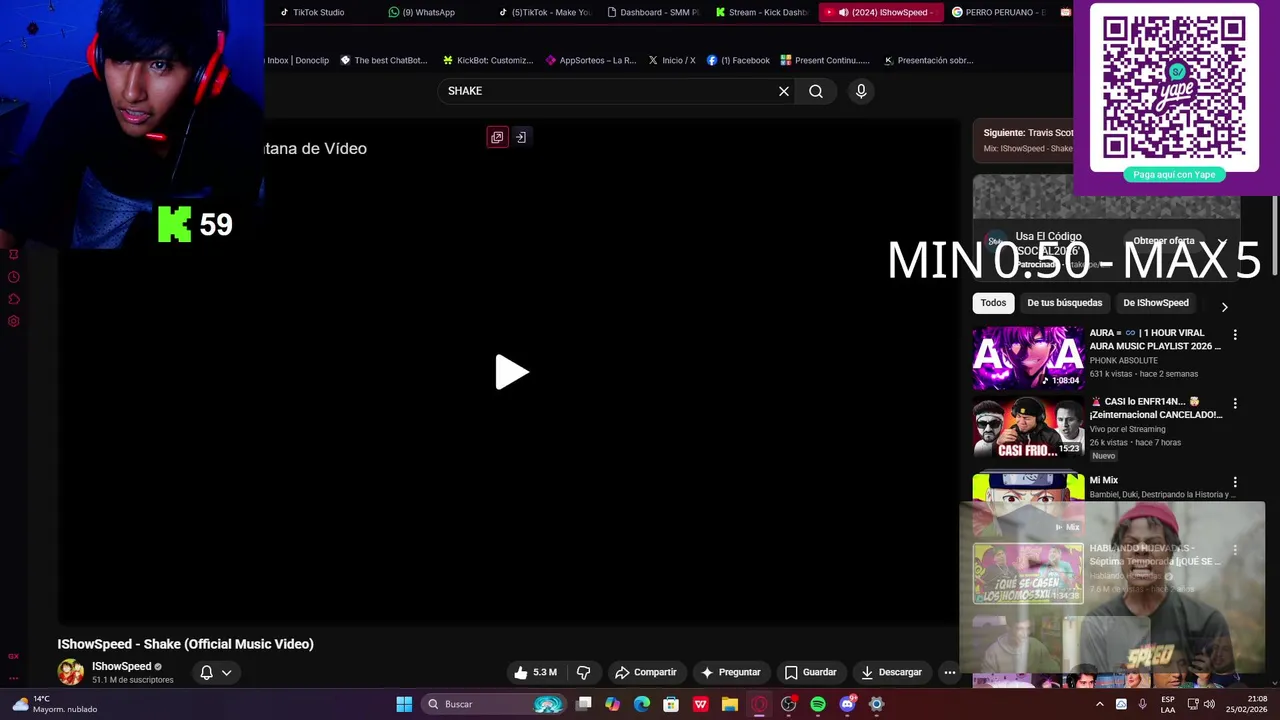This screenshot has height=720, width=1280.
Task: Open (1) Facebook bookmark
Action: tap(738, 60)
